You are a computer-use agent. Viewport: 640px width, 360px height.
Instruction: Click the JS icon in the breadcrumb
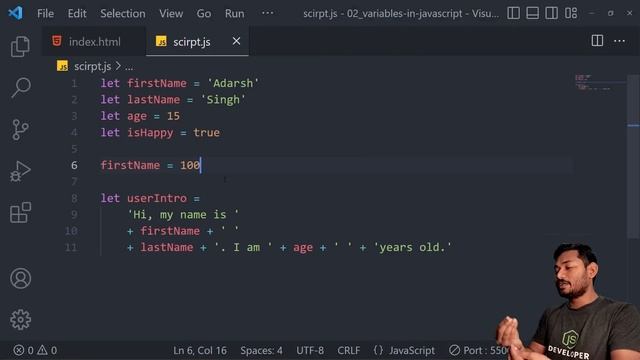click(62, 66)
